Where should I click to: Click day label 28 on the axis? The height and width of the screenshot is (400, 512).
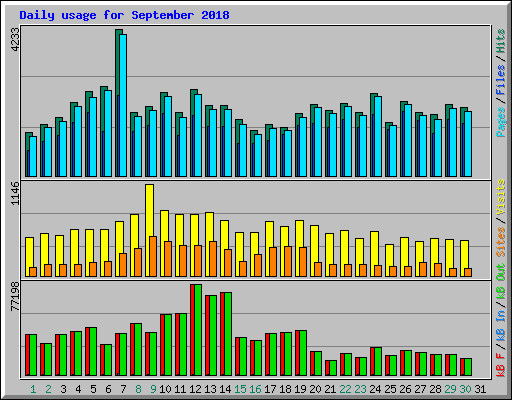[x=435, y=389]
